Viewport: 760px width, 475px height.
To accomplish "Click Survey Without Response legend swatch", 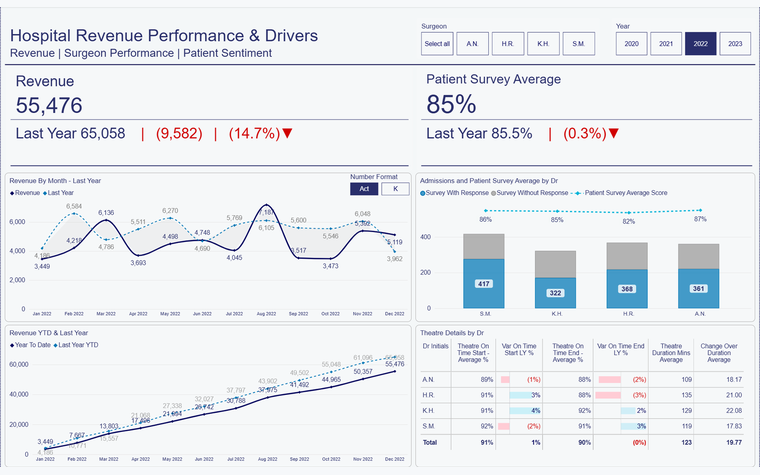I will (x=493, y=193).
